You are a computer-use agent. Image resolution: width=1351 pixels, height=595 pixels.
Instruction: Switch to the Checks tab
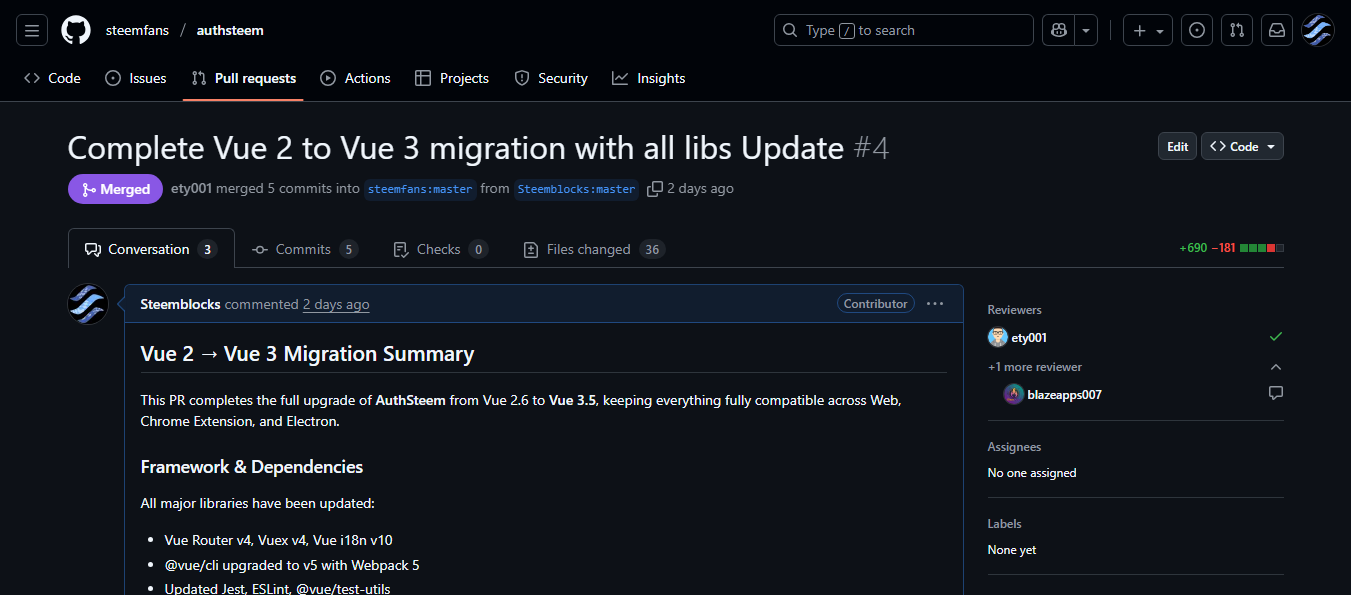click(440, 249)
